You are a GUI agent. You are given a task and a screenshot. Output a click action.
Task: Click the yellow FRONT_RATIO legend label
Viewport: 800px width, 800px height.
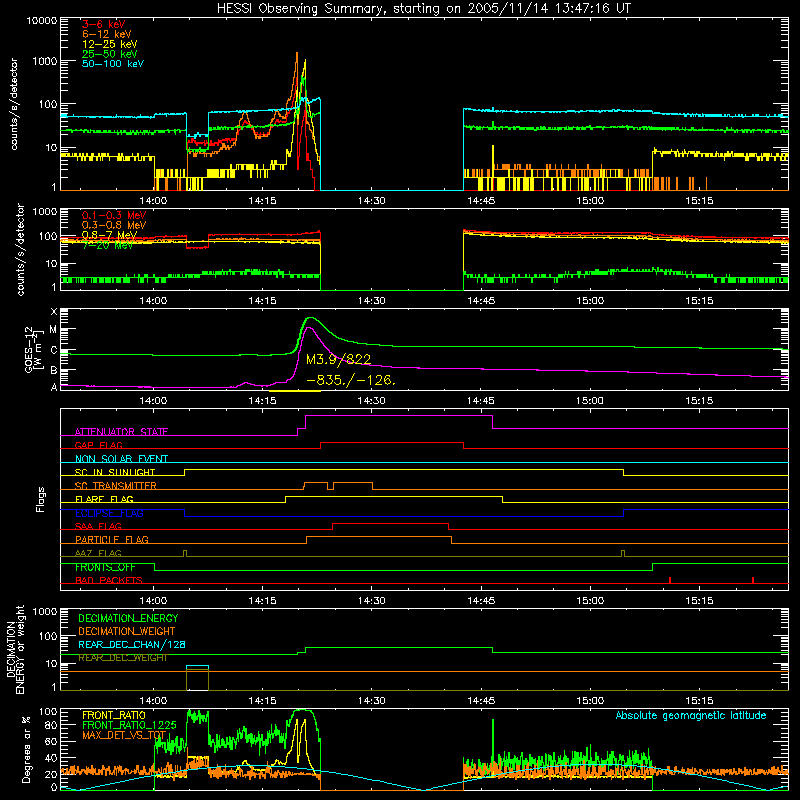[114, 715]
